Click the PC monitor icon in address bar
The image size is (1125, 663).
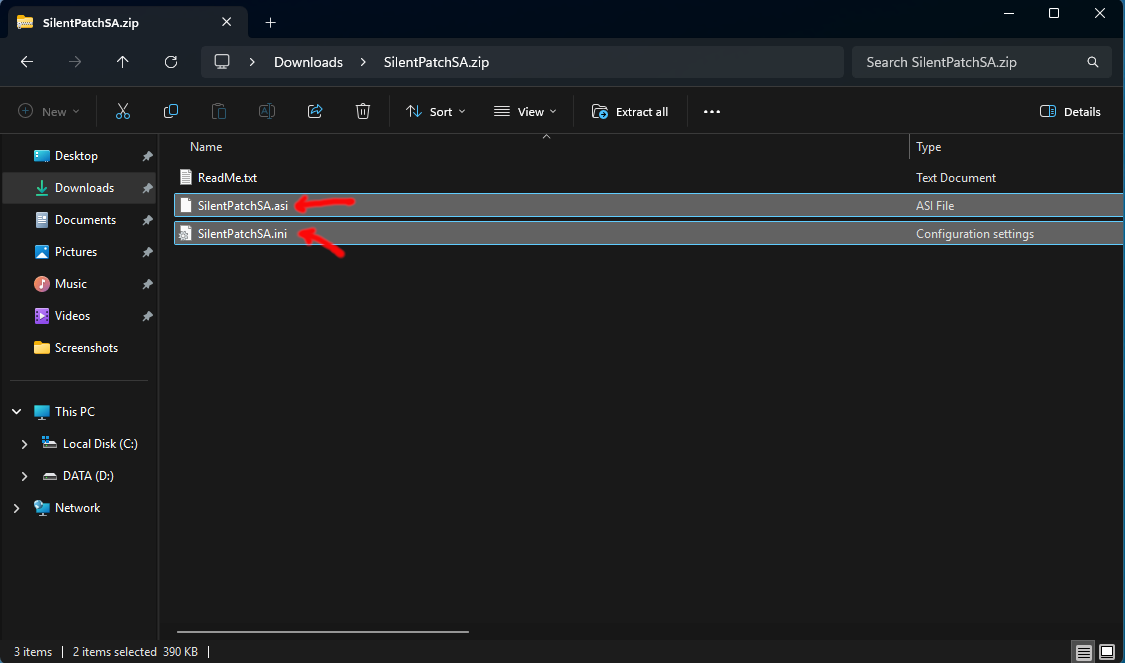pos(222,62)
